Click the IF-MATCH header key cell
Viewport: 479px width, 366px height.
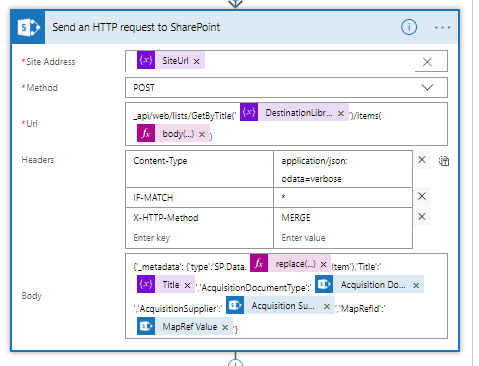click(199, 198)
